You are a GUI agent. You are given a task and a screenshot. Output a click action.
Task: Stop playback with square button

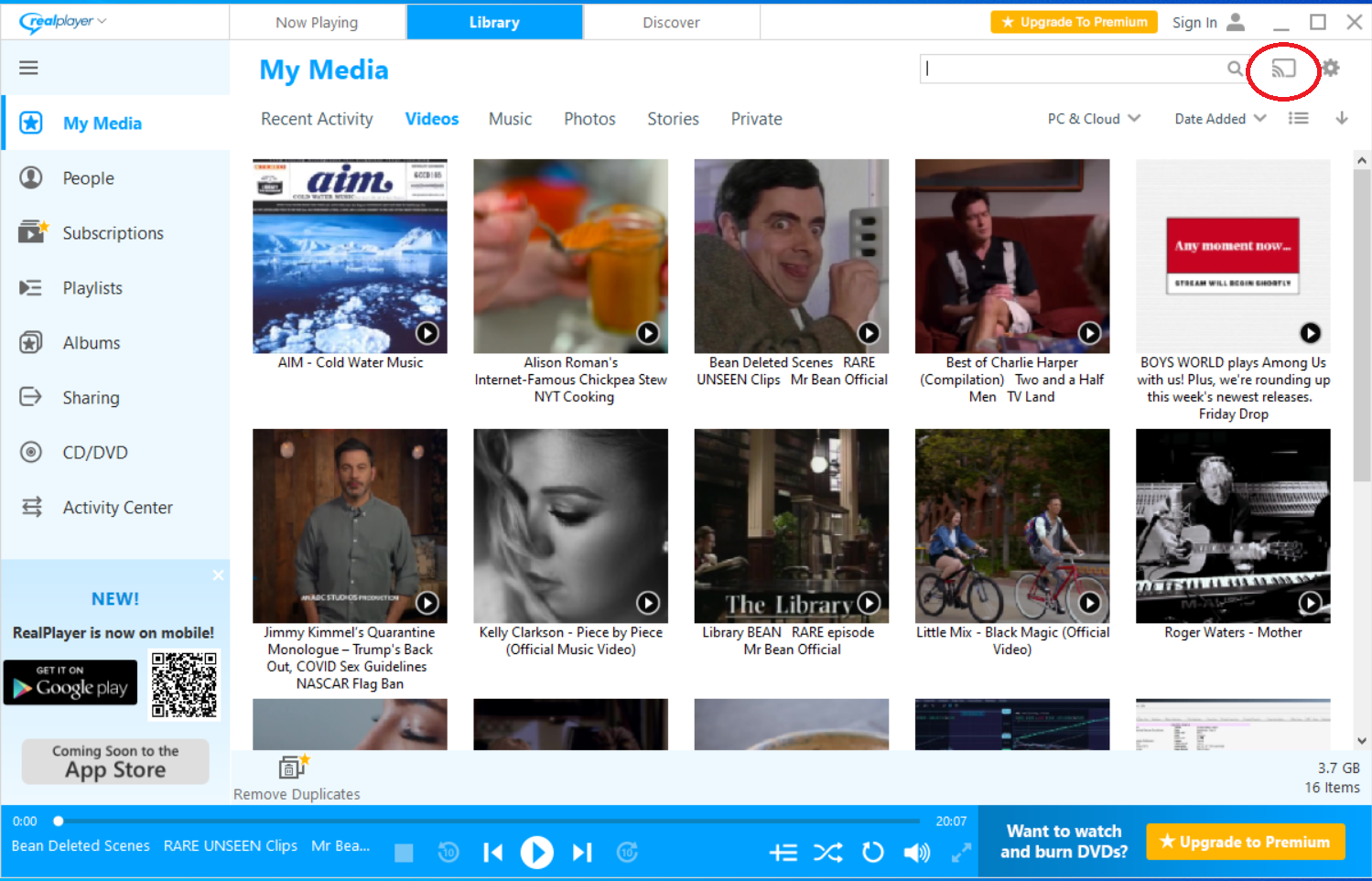coord(404,853)
